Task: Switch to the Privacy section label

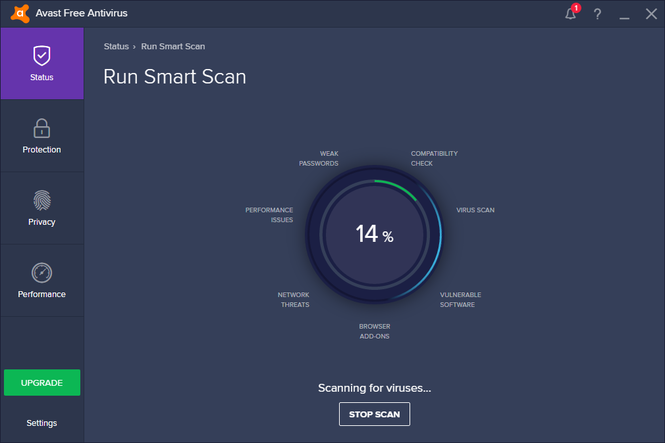Action: pos(42,222)
